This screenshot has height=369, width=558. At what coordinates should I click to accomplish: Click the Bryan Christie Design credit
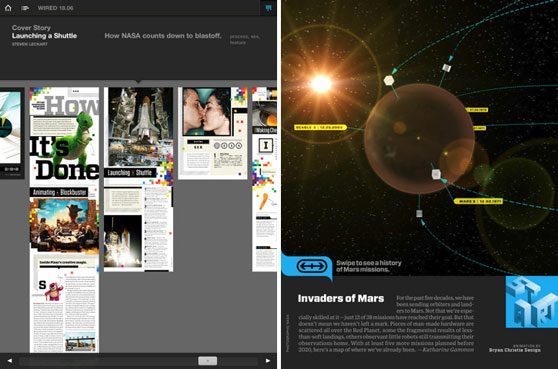tap(515, 350)
